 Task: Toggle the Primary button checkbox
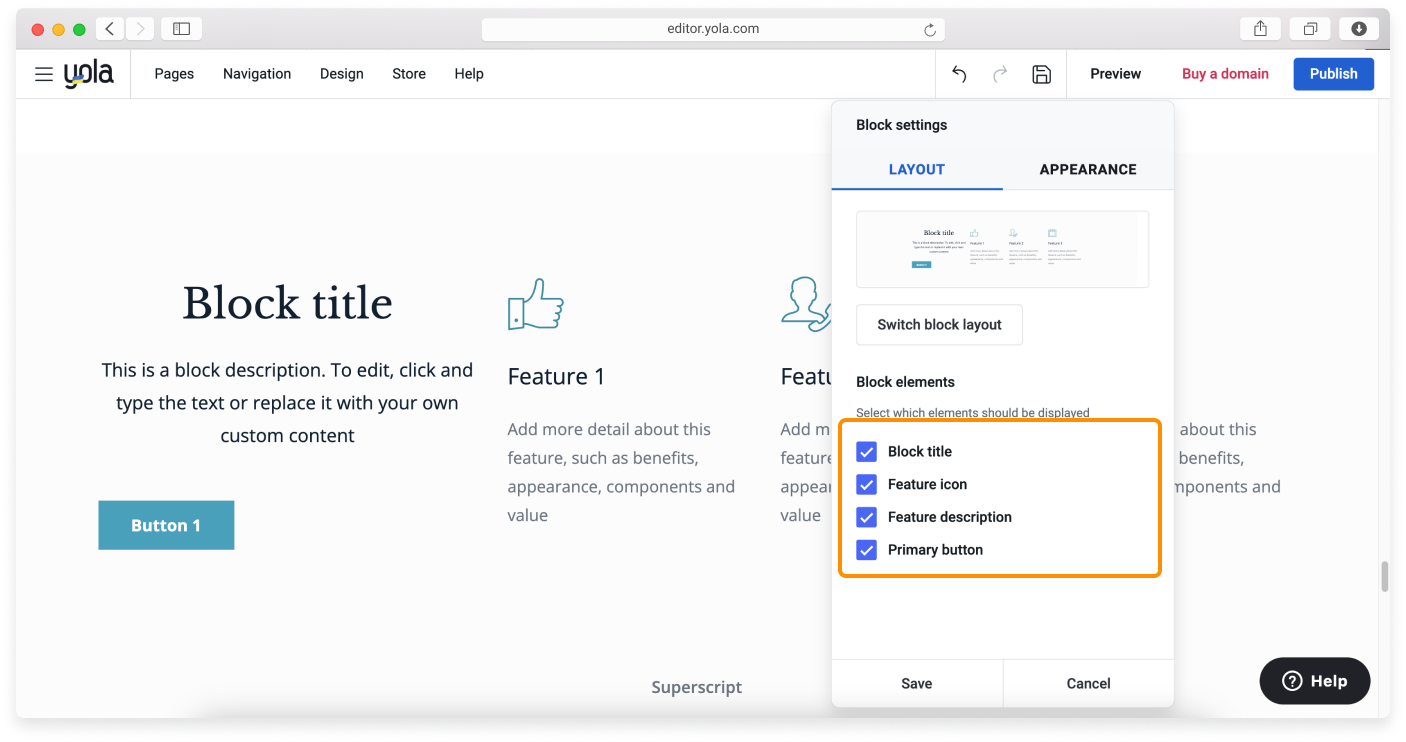click(x=867, y=550)
